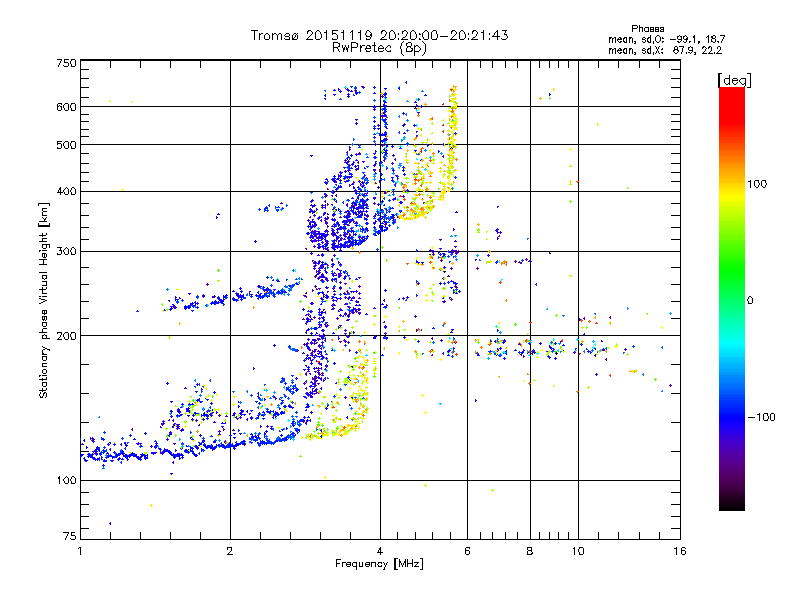Click the frequency axis "1" tick label
This screenshot has height=600, width=800.
(x=80, y=551)
